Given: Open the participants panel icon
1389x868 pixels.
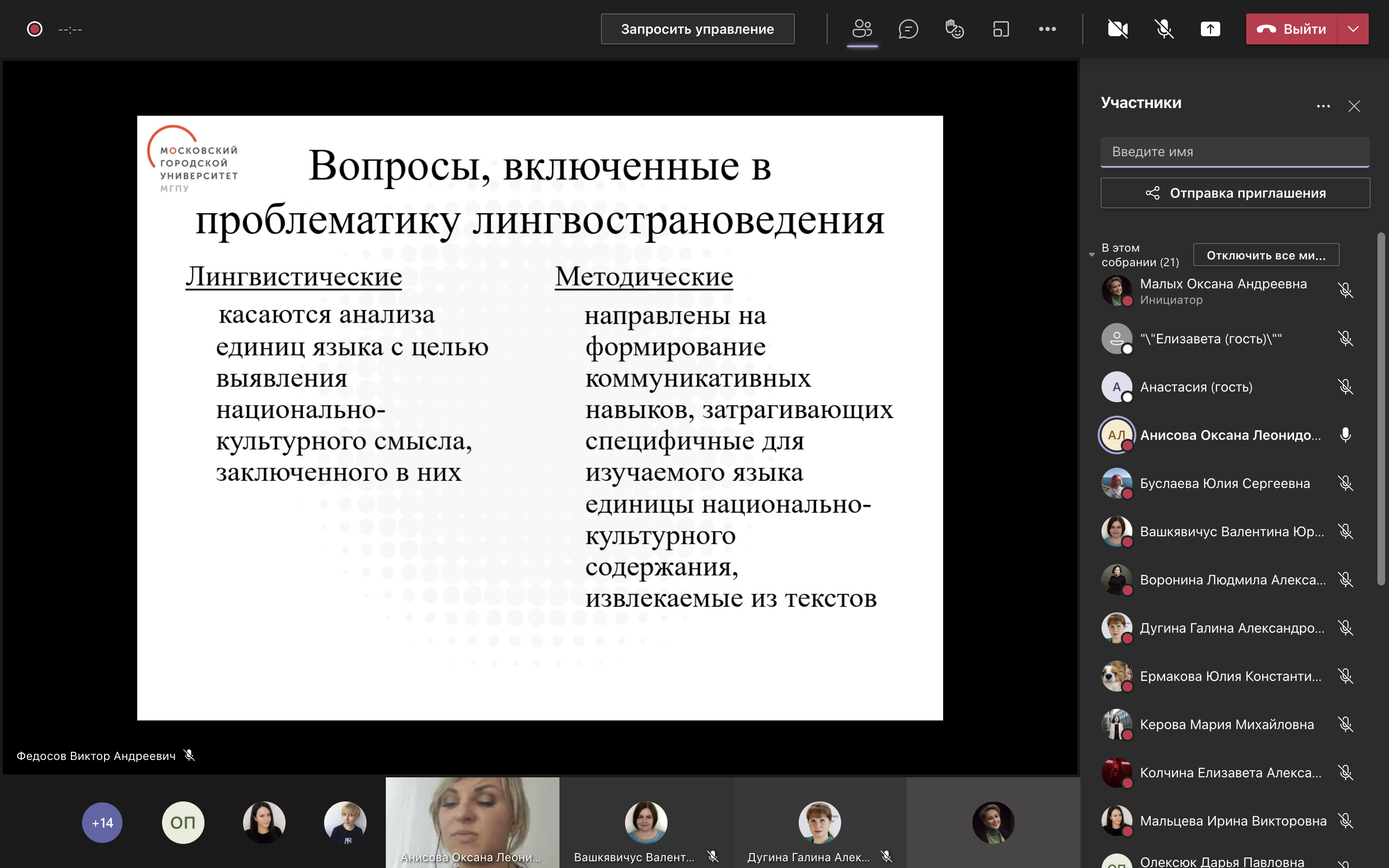Looking at the screenshot, I should [862, 29].
